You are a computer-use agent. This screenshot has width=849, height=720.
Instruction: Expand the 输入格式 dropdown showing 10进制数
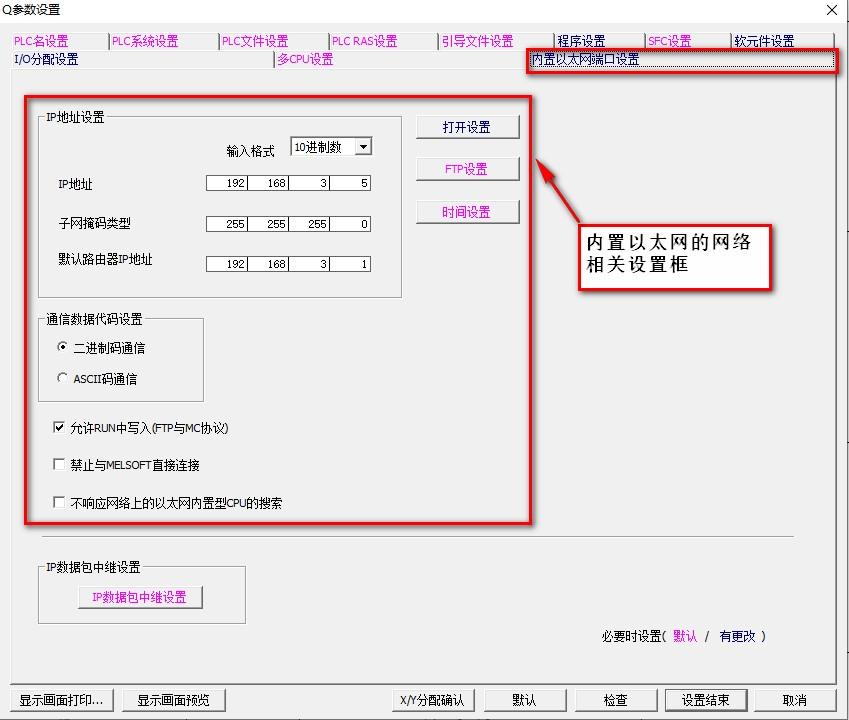click(x=363, y=147)
